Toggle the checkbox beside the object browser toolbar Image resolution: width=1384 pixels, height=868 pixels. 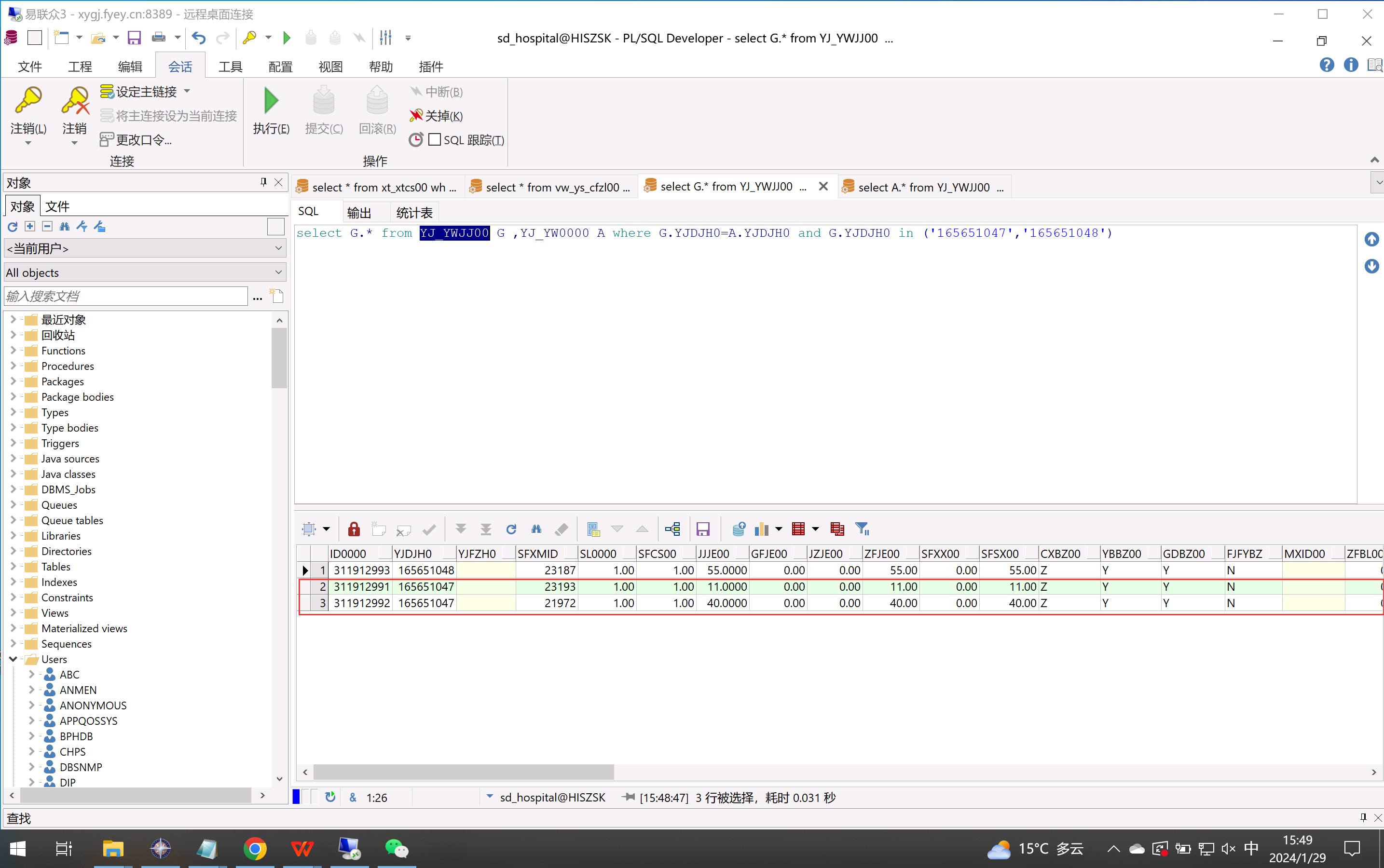click(x=275, y=227)
